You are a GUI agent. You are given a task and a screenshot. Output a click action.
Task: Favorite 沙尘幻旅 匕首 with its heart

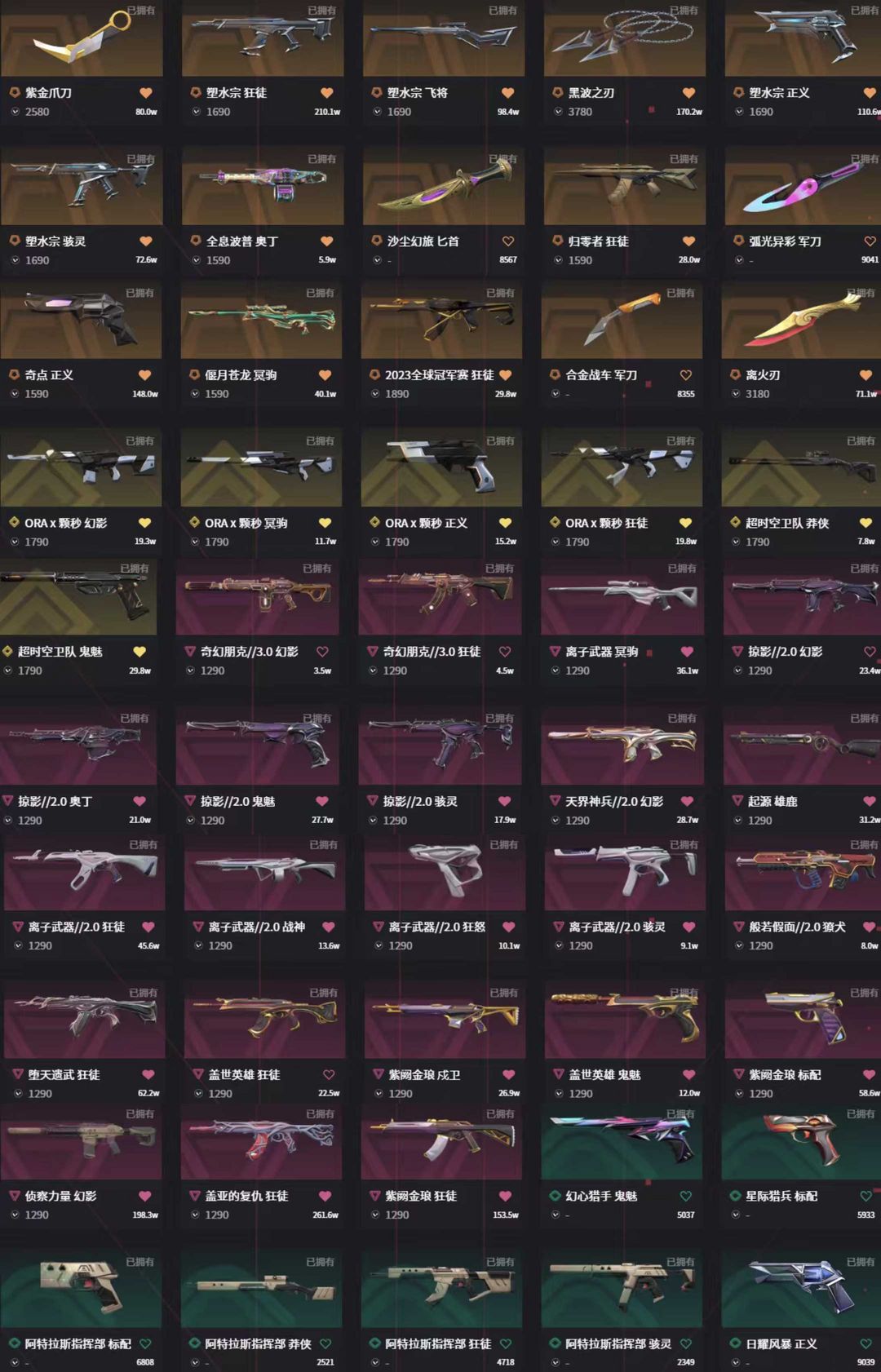click(x=508, y=241)
